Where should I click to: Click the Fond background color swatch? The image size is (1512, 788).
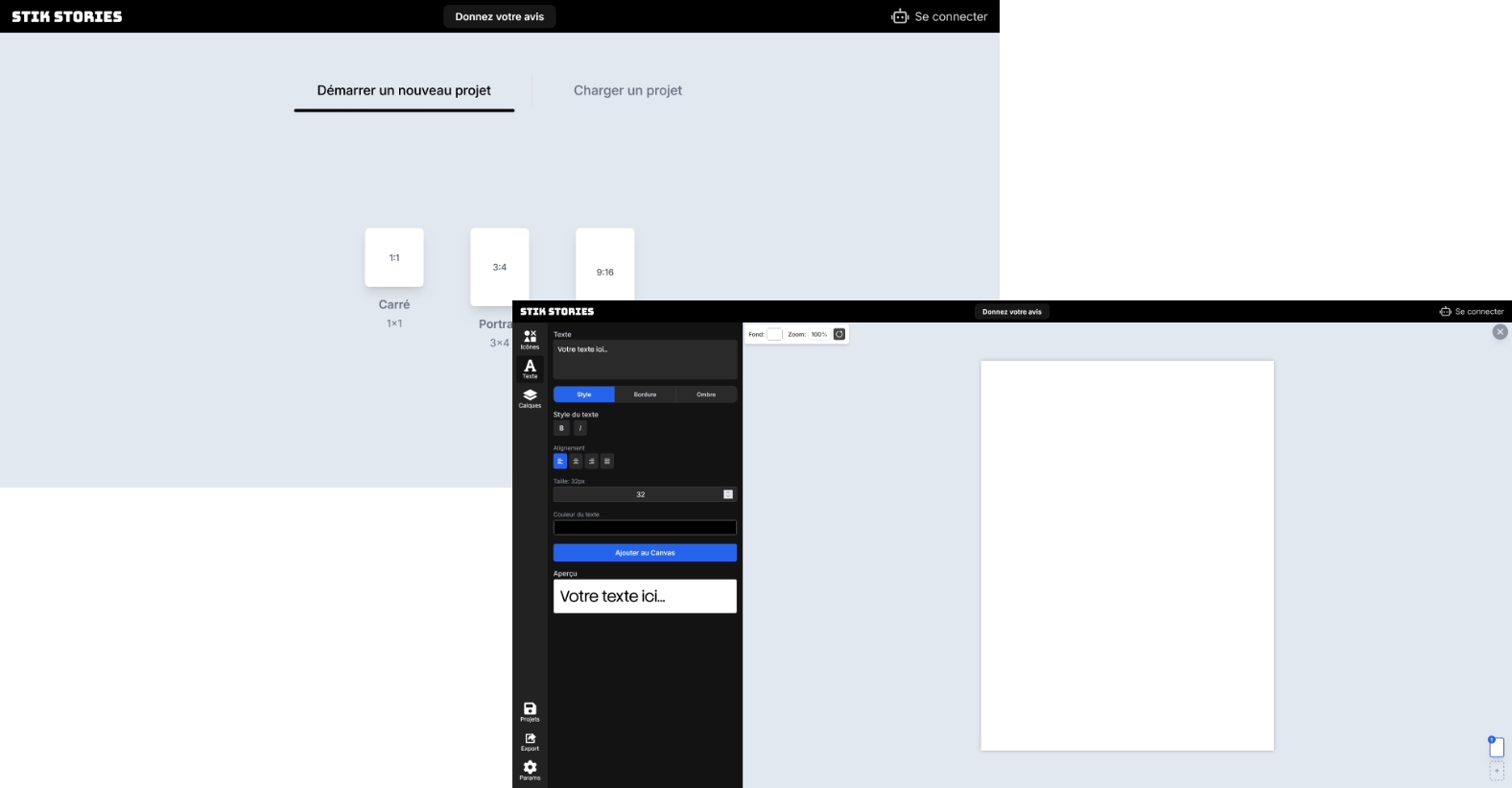[774, 334]
